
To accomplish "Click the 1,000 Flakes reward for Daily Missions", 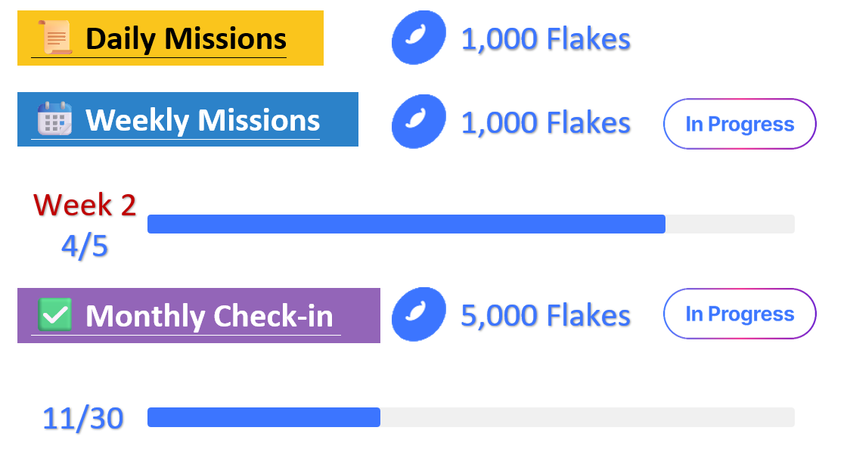I will tap(545, 40).
